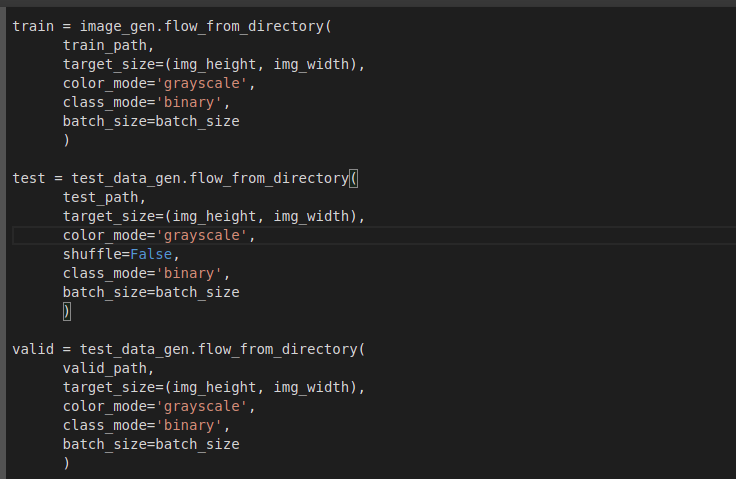The height and width of the screenshot is (479, 736).
Task: Place cursor on valid_path argument
Action: click(105, 368)
